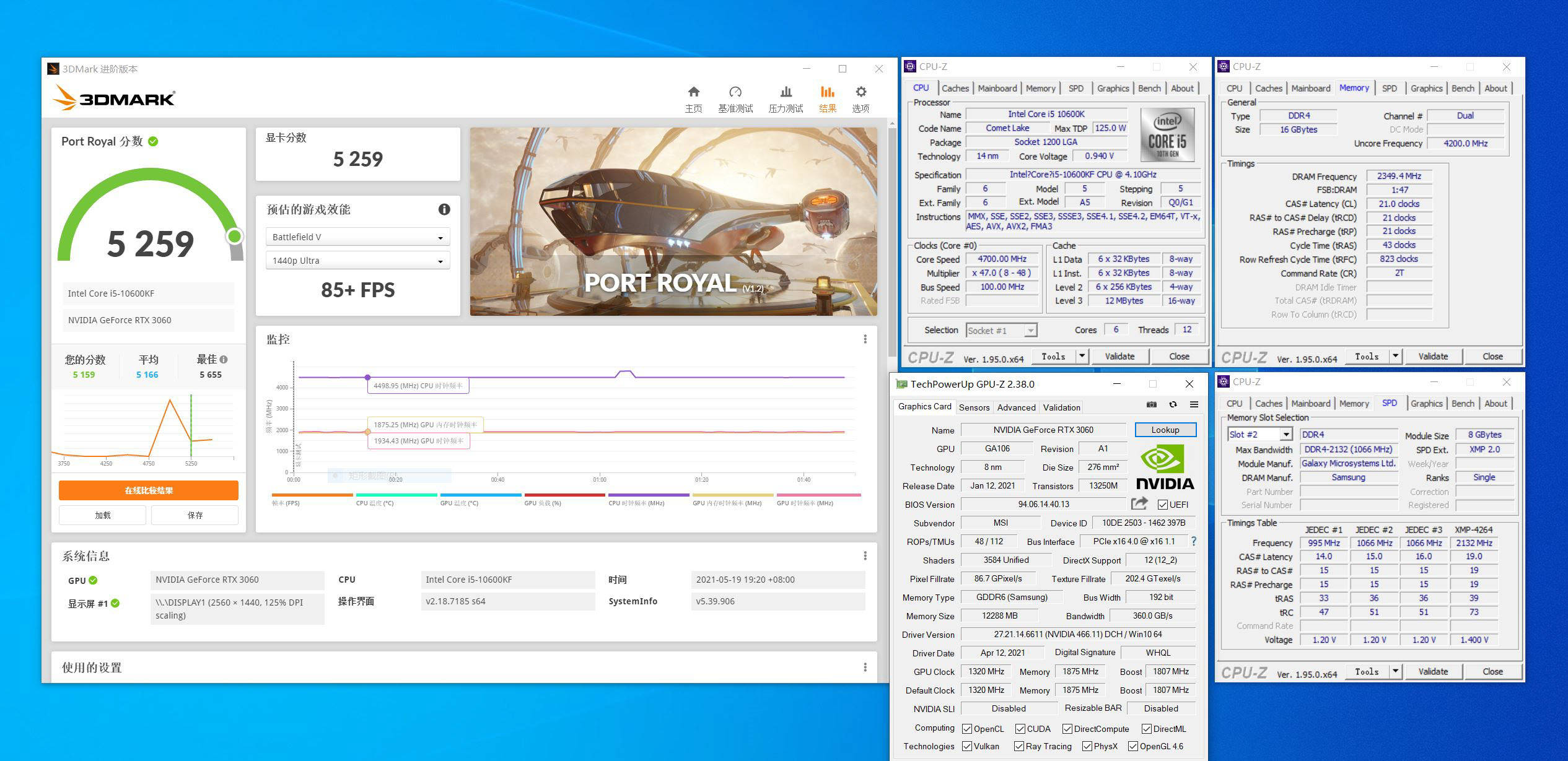
Task: Click the Bus Interface question mark icon
Action: point(1193,541)
